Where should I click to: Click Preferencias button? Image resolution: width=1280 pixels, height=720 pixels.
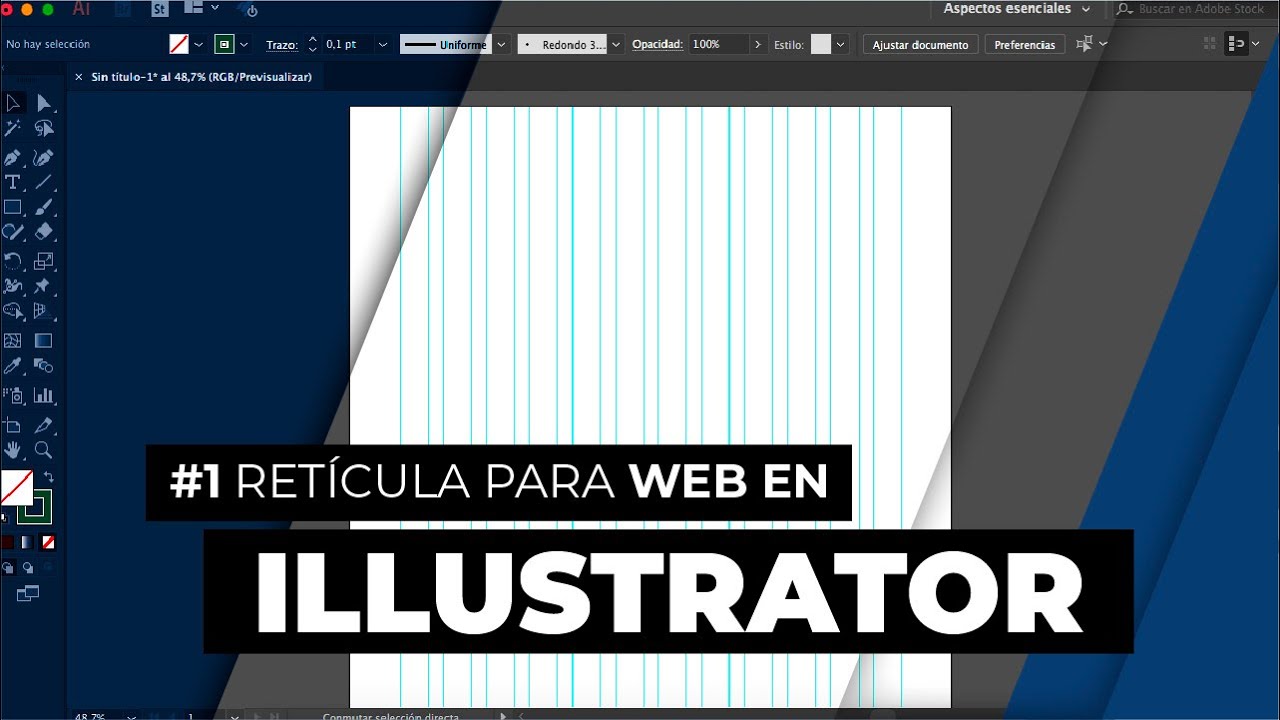pyautogui.click(x=1025, y=45)
